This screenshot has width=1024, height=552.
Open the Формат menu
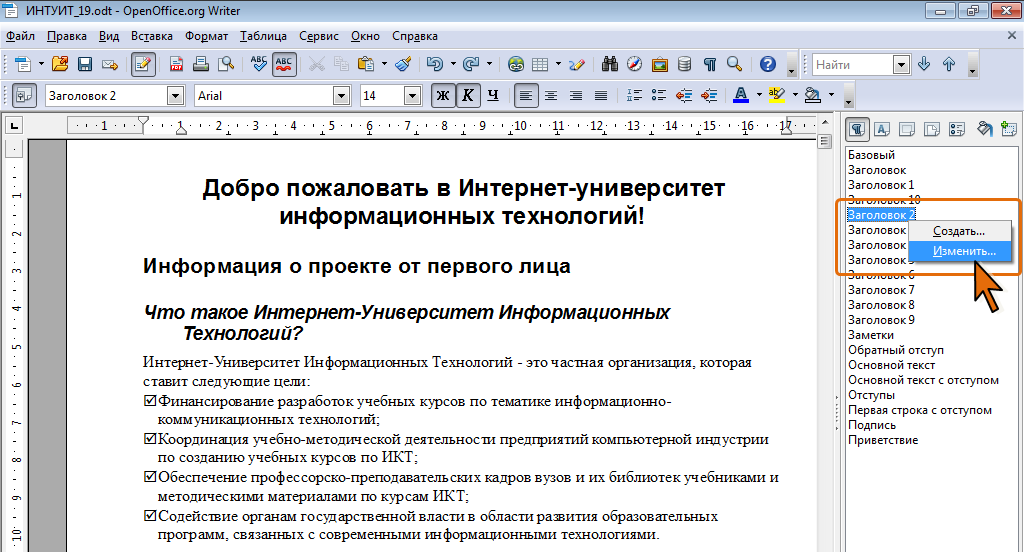206,36
